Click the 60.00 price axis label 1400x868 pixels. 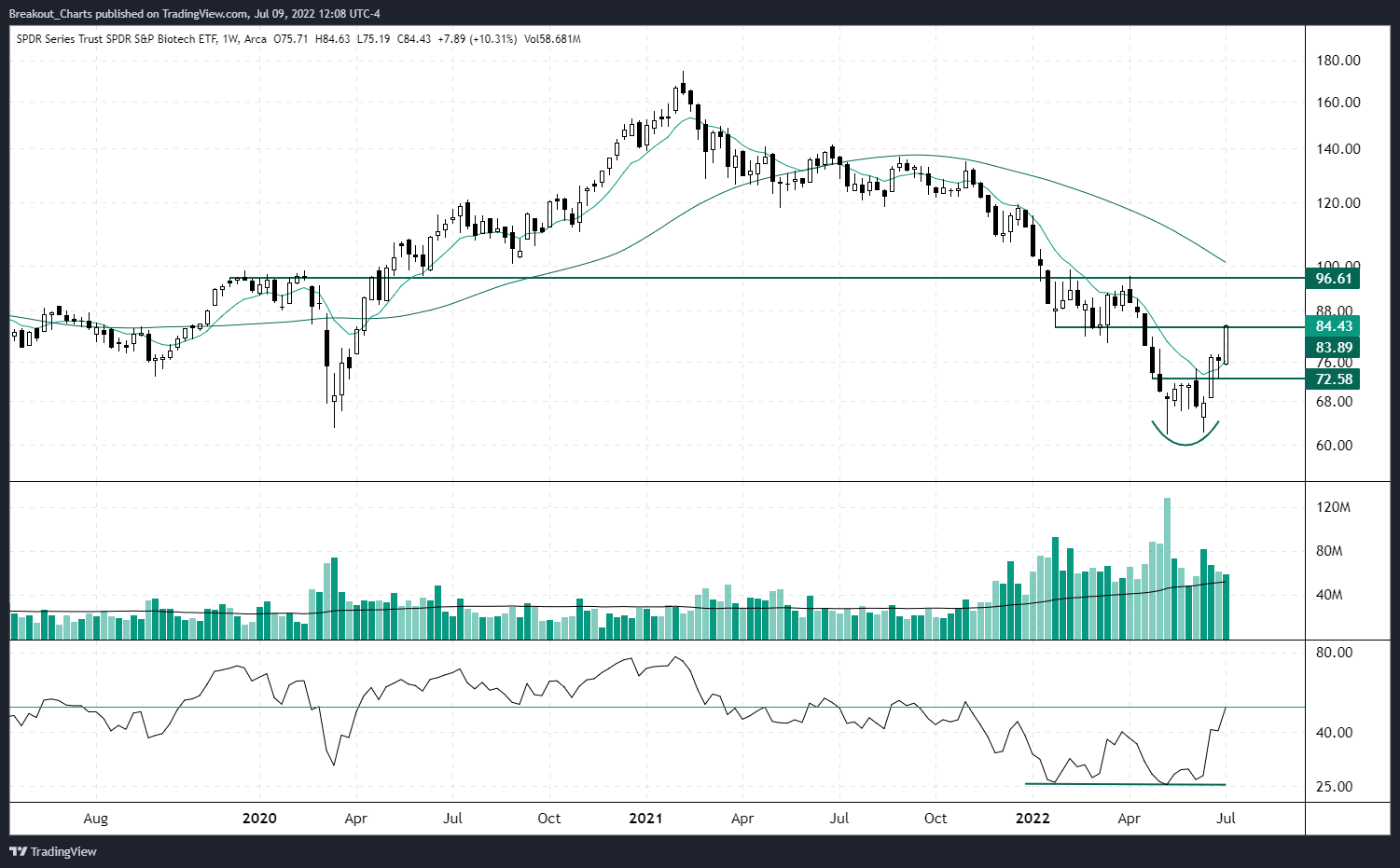1334,446
